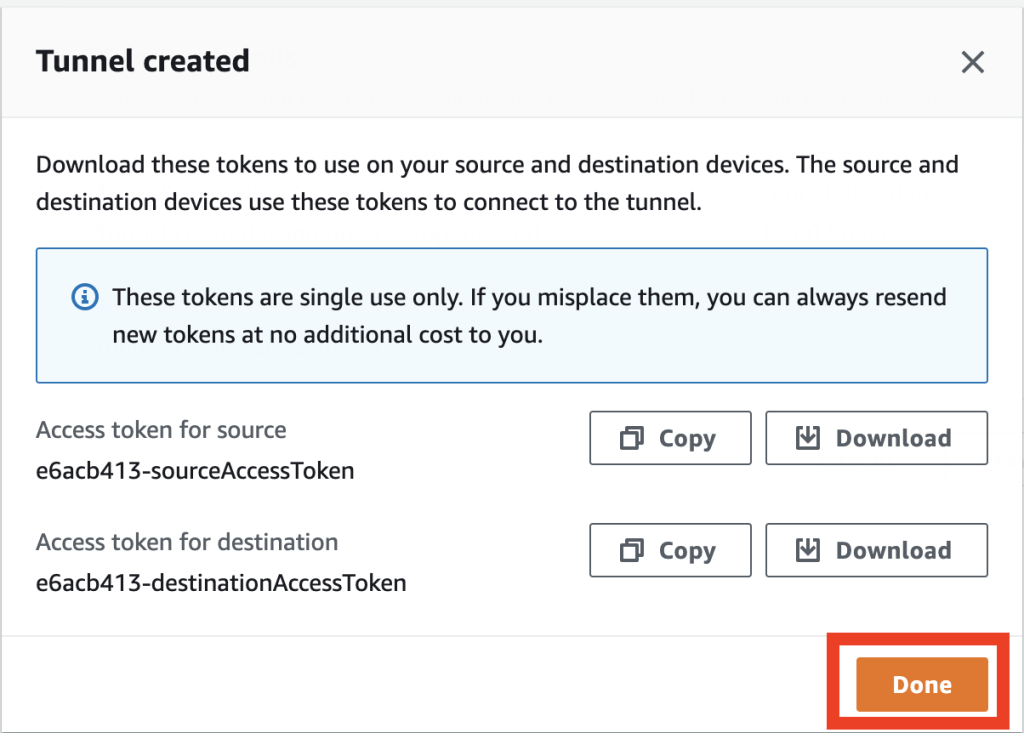Click the orange Done button
1024x733 pixels.
point(922,684)
